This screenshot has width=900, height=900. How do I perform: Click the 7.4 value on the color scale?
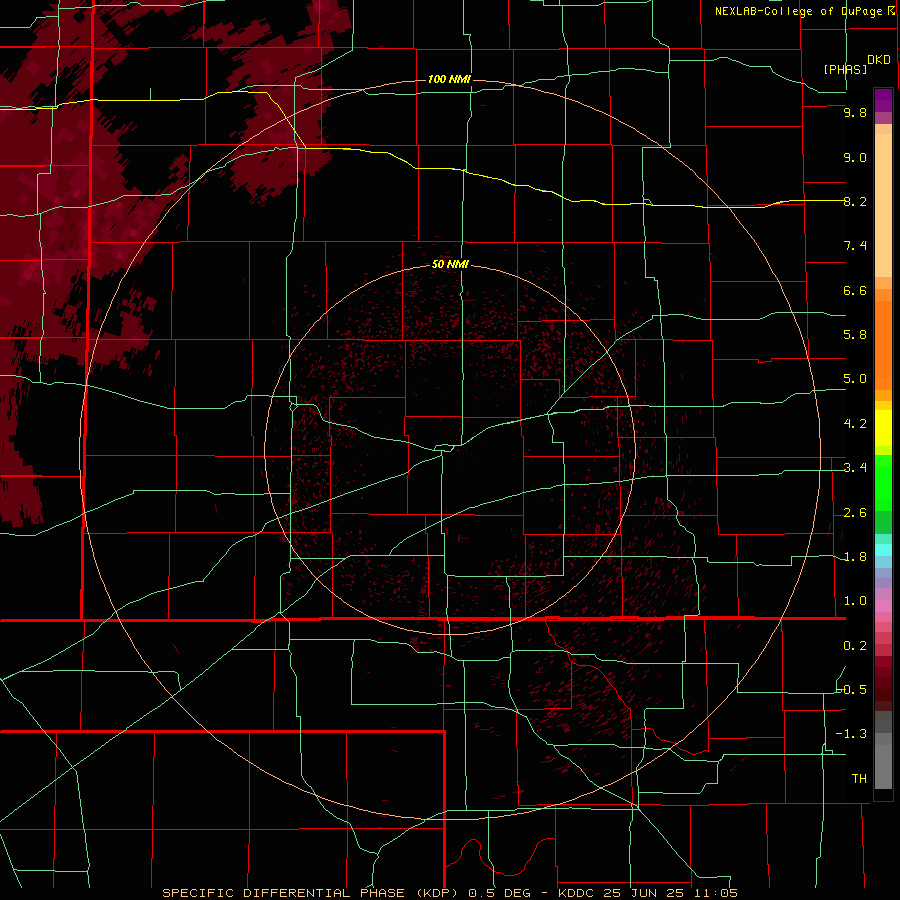(x=855, y=246)
